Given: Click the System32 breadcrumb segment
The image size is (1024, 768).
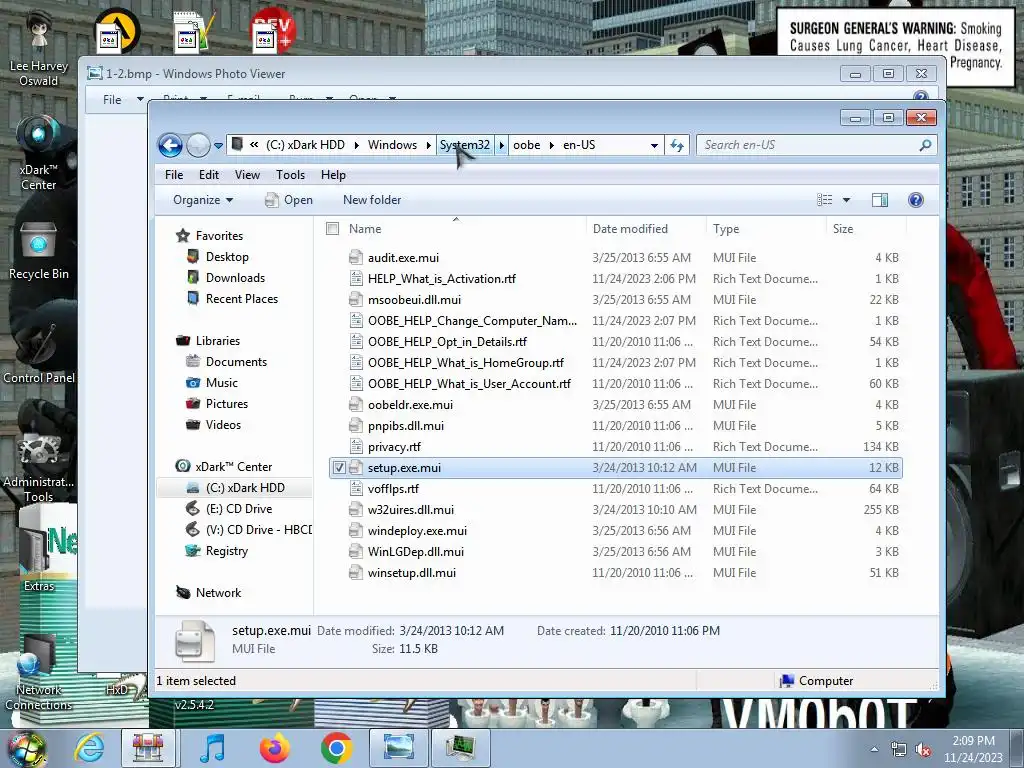Looking at the screenshot, I should [x=464, y=145].
